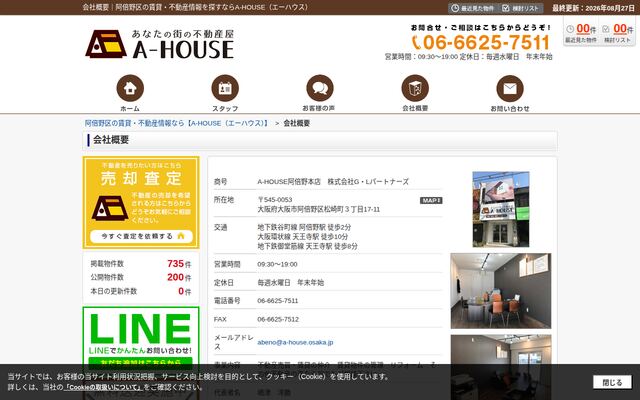Select the 商号 company name text
Image resolution: width=640 pixels, height=400 pixels.
tap(333, 182)
